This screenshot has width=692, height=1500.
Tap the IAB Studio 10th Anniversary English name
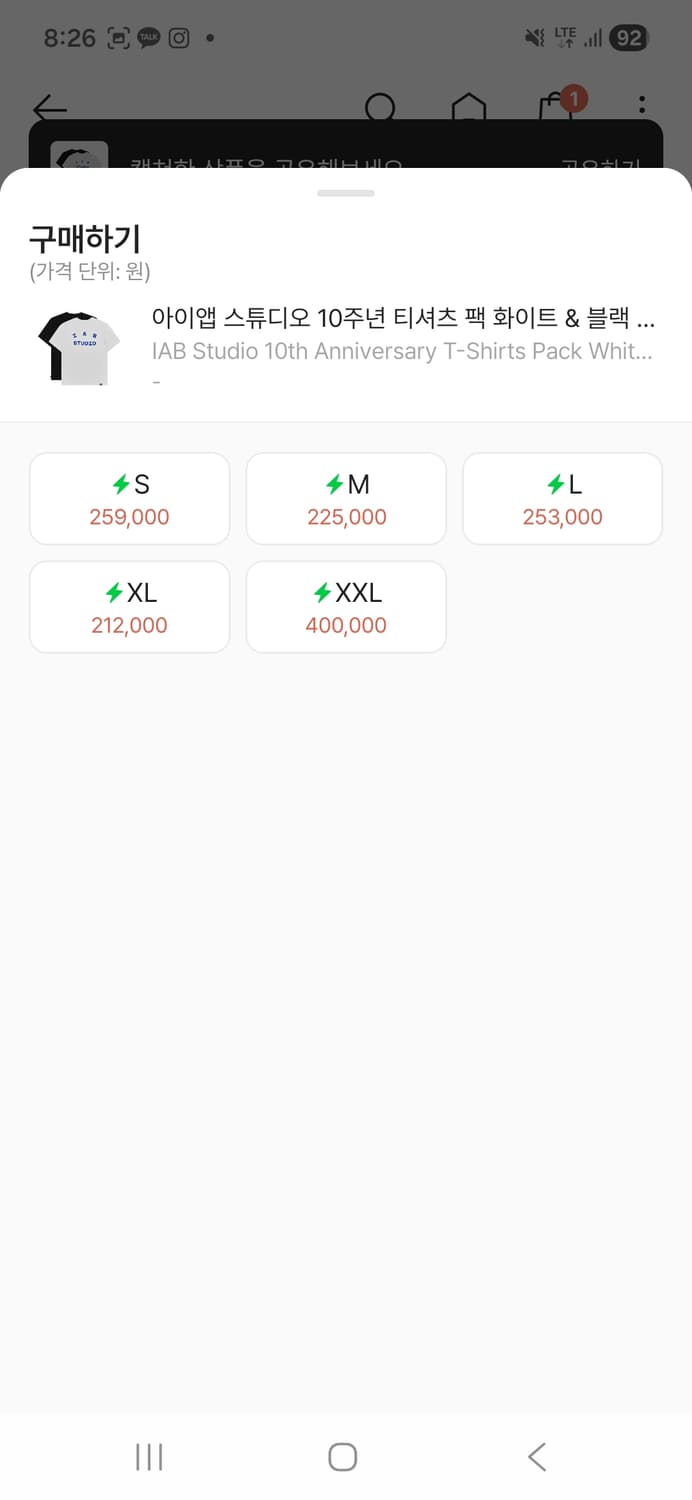tap(402, 351)
